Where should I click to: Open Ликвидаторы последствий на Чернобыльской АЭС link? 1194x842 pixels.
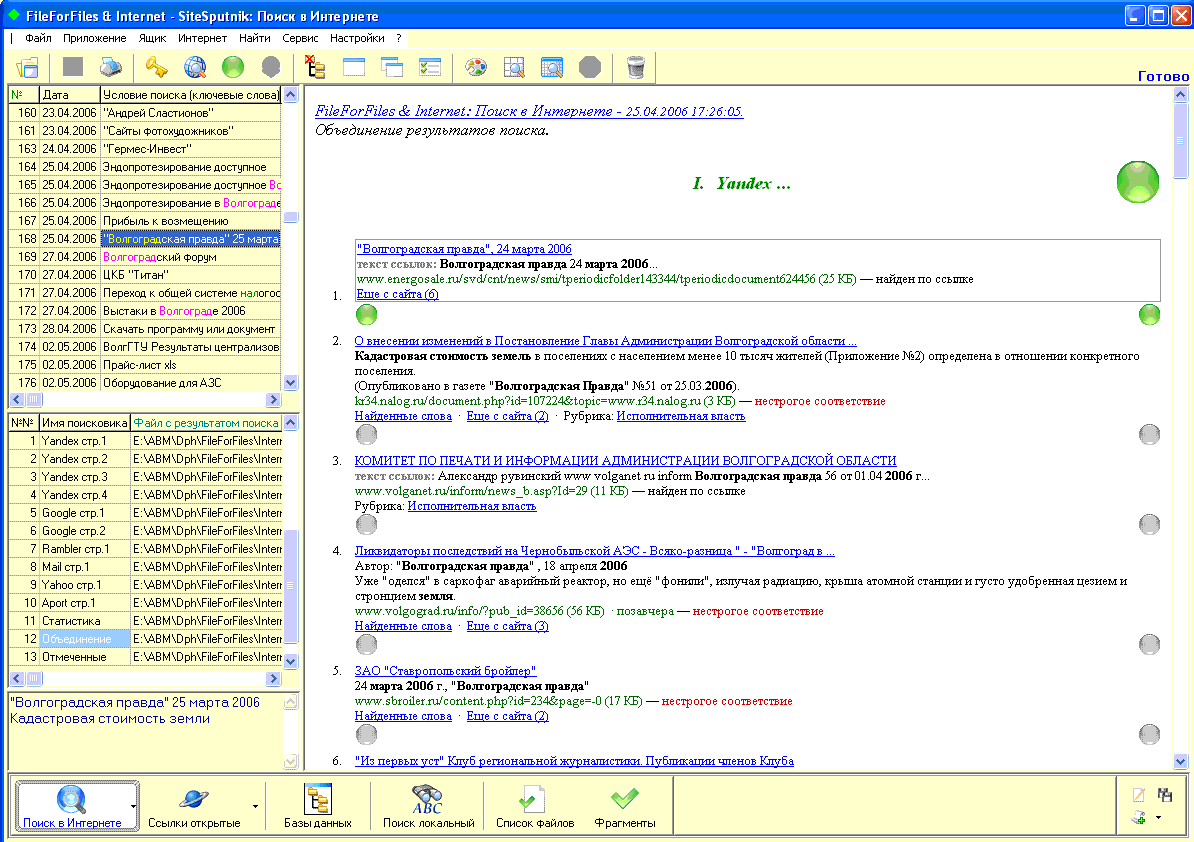click(595, 550)
